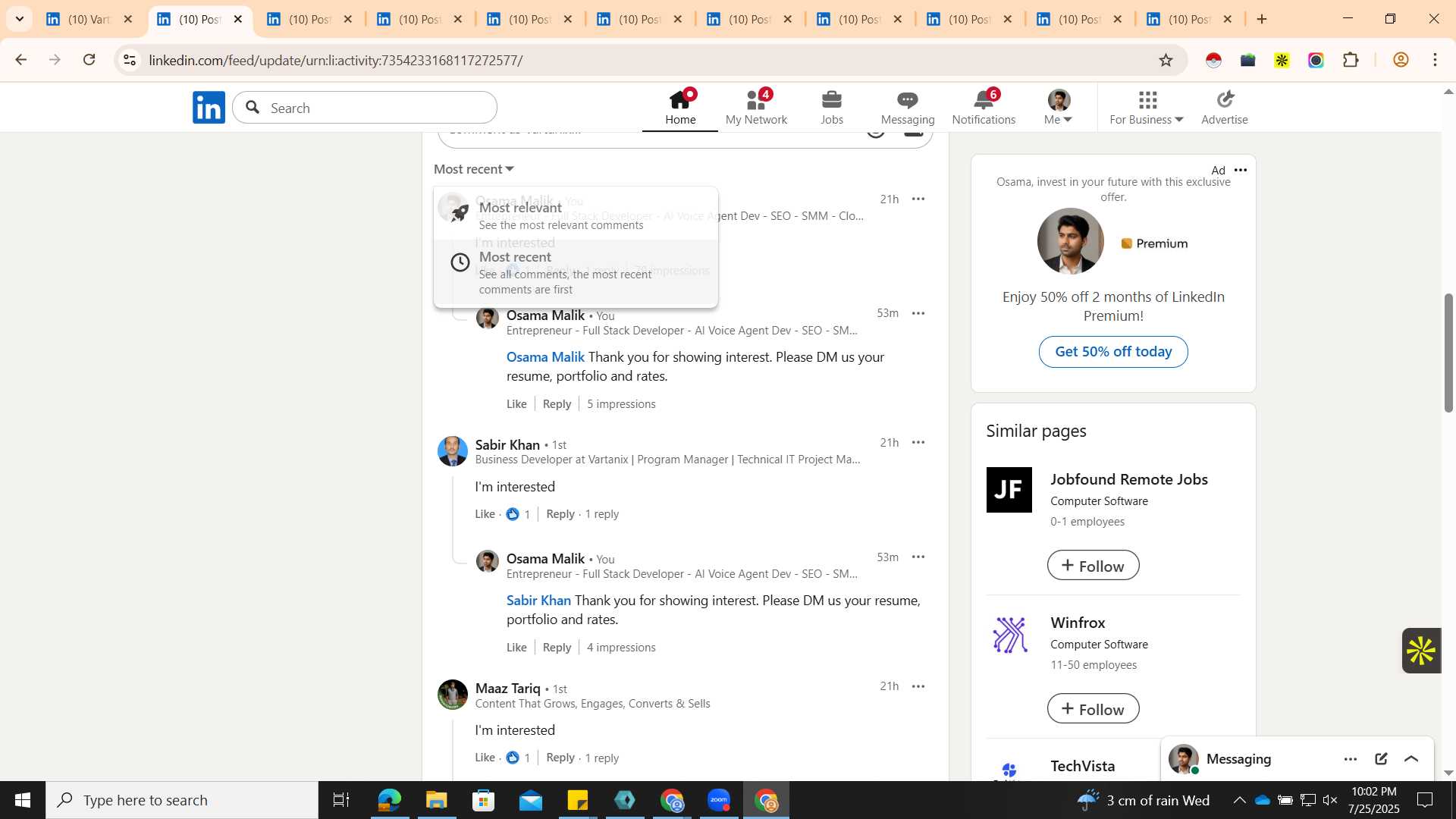Open Sabir Khan's avatar photo
Viewport: 1456px width, 819px height.
[453, 451]
